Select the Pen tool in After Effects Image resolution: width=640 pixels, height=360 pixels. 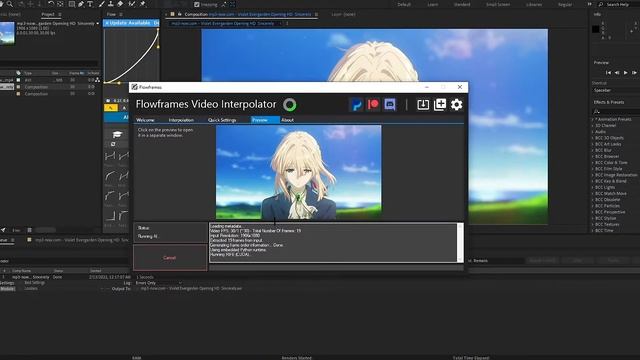click(81, 4)
